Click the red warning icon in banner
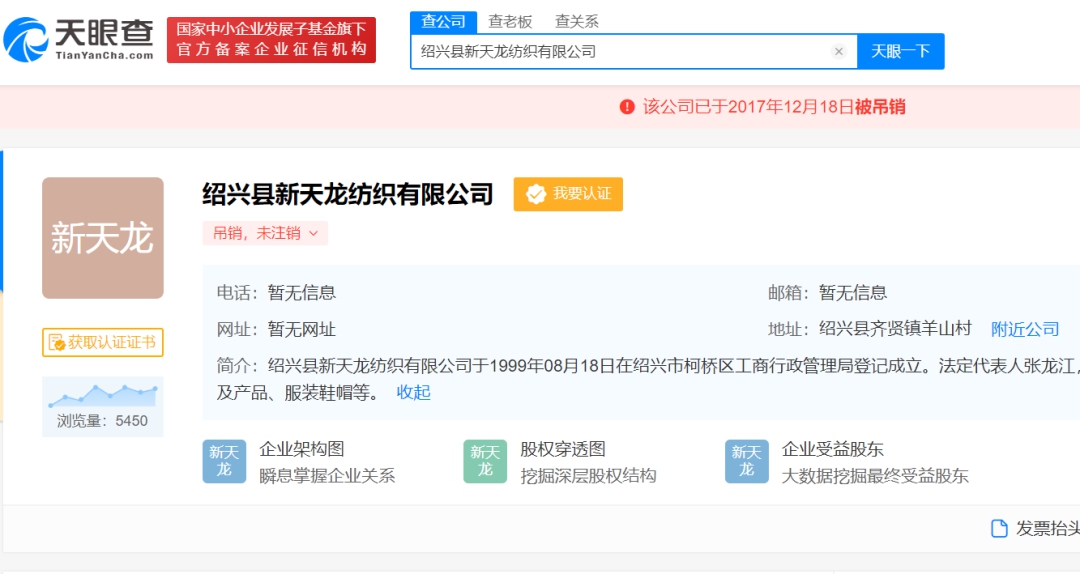Viewport: 1080px width, 574px height. pyautogui.click(x=627, y=107)
